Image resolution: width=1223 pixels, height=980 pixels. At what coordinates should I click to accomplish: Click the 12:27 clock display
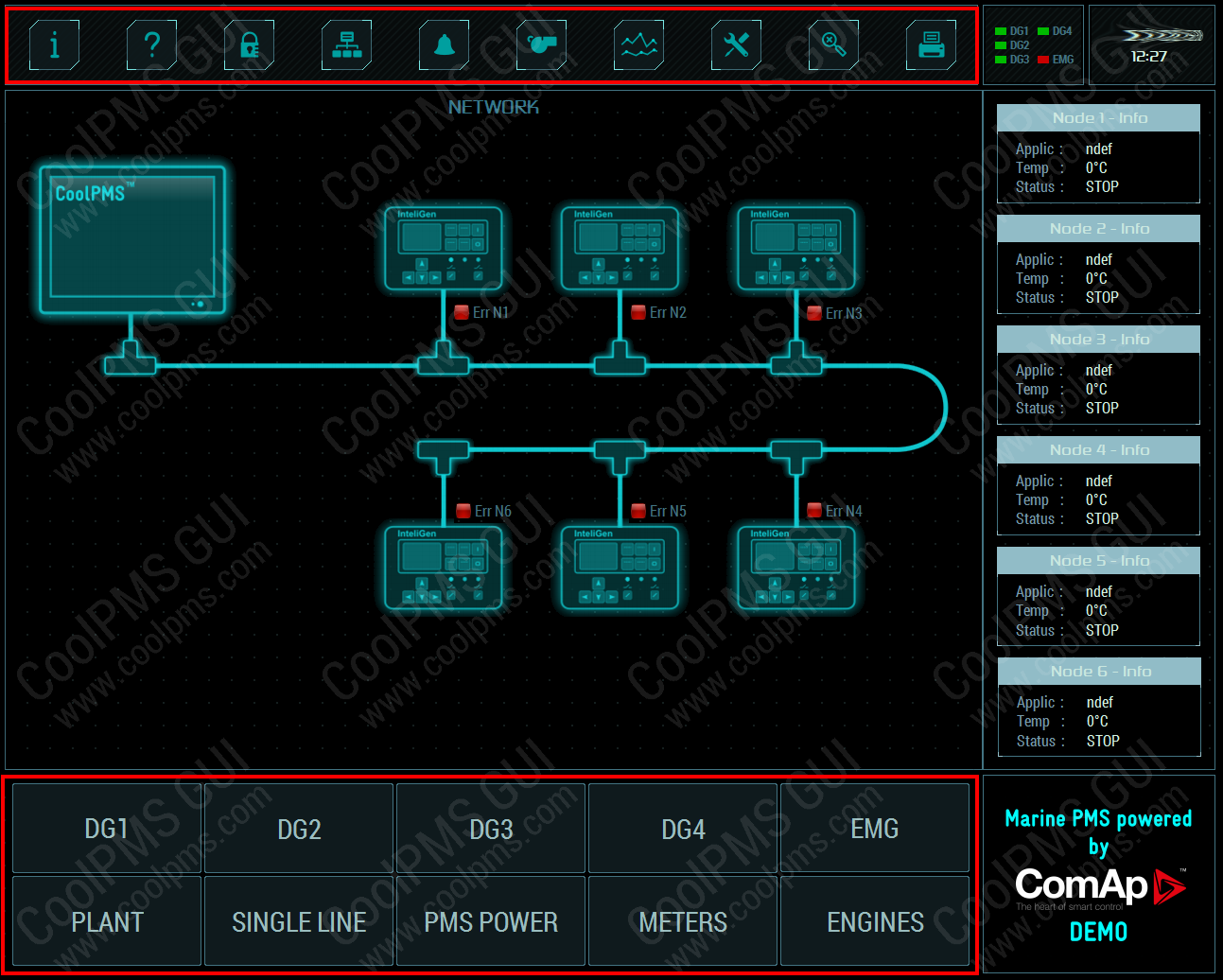pos(1149,57)
